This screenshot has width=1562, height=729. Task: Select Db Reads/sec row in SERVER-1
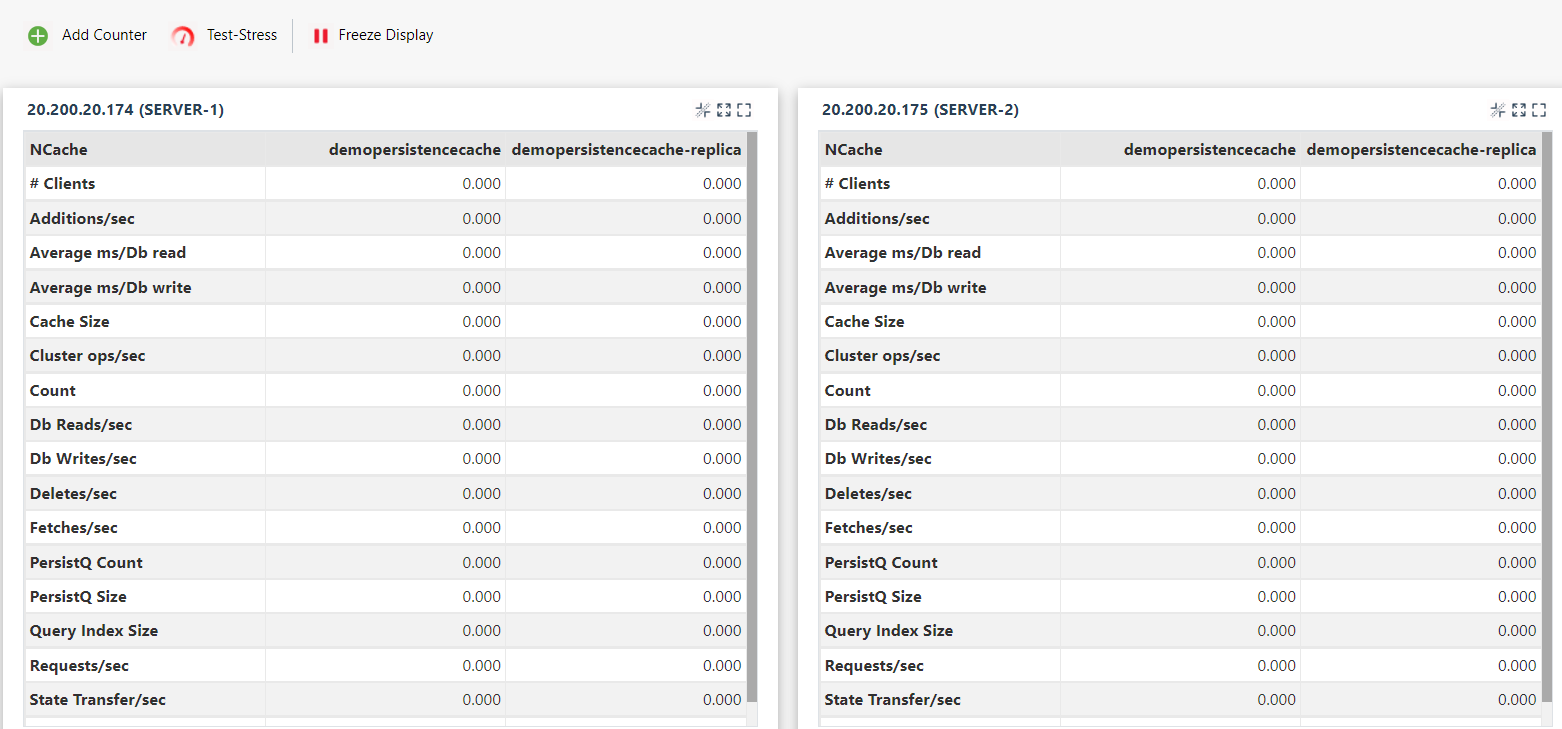pos(386,425)
